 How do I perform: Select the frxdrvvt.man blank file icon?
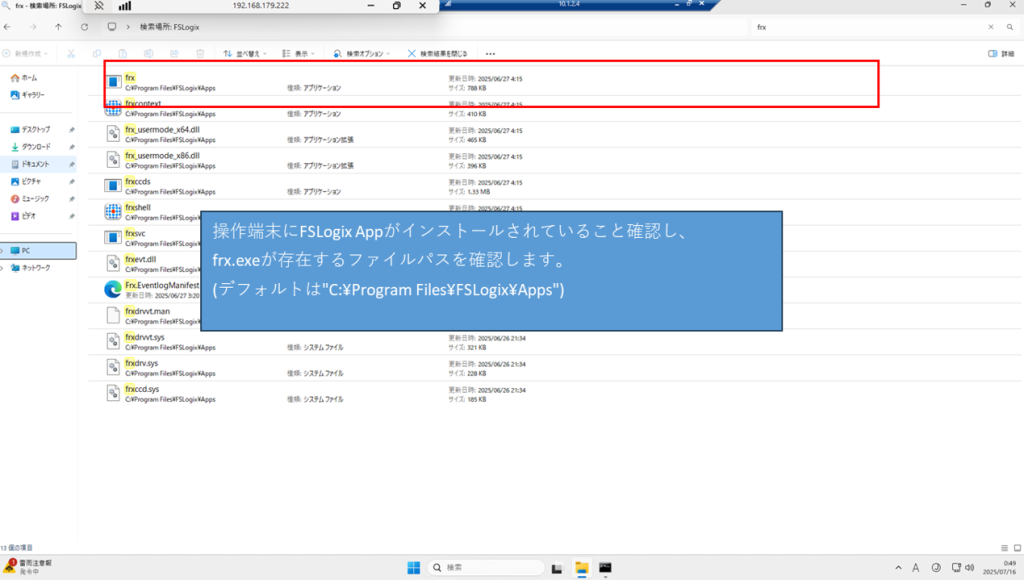tap(113, 315)
